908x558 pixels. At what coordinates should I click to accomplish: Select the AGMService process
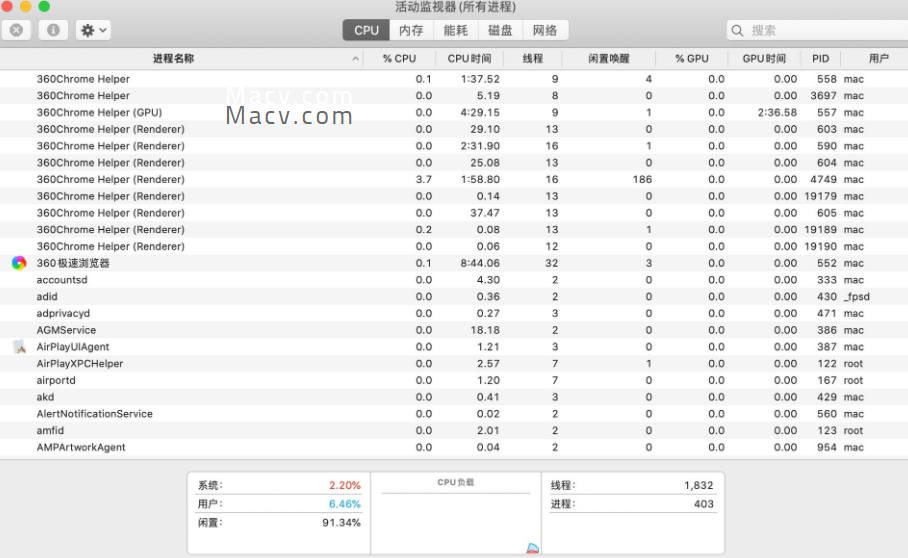[x=66, y=330]
